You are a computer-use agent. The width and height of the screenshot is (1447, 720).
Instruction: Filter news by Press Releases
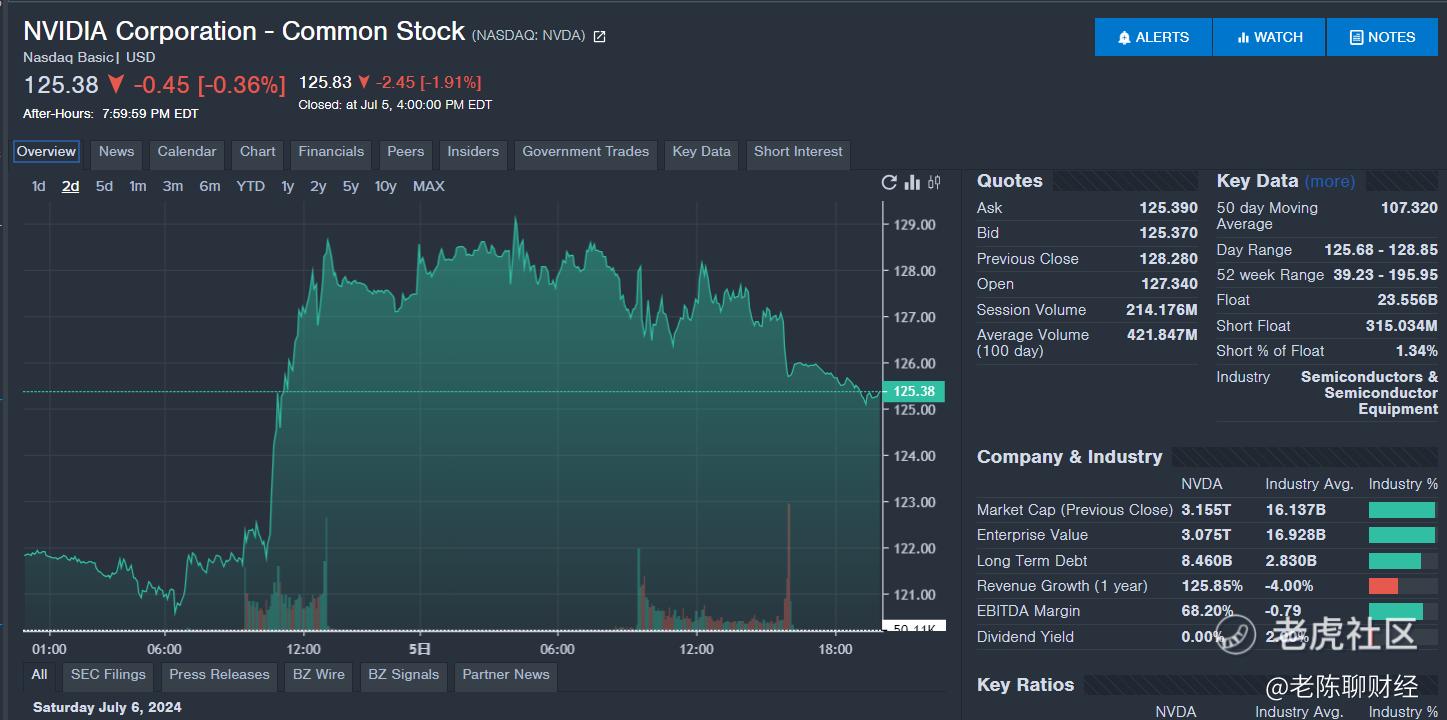pos(219,675)
